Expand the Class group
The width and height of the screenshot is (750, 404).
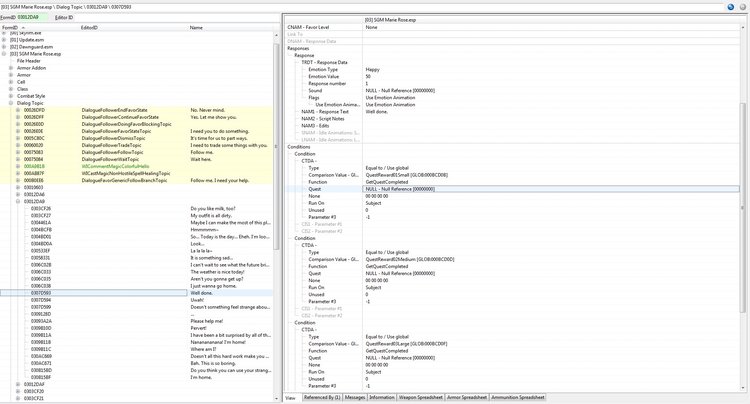tap(11, 89)
